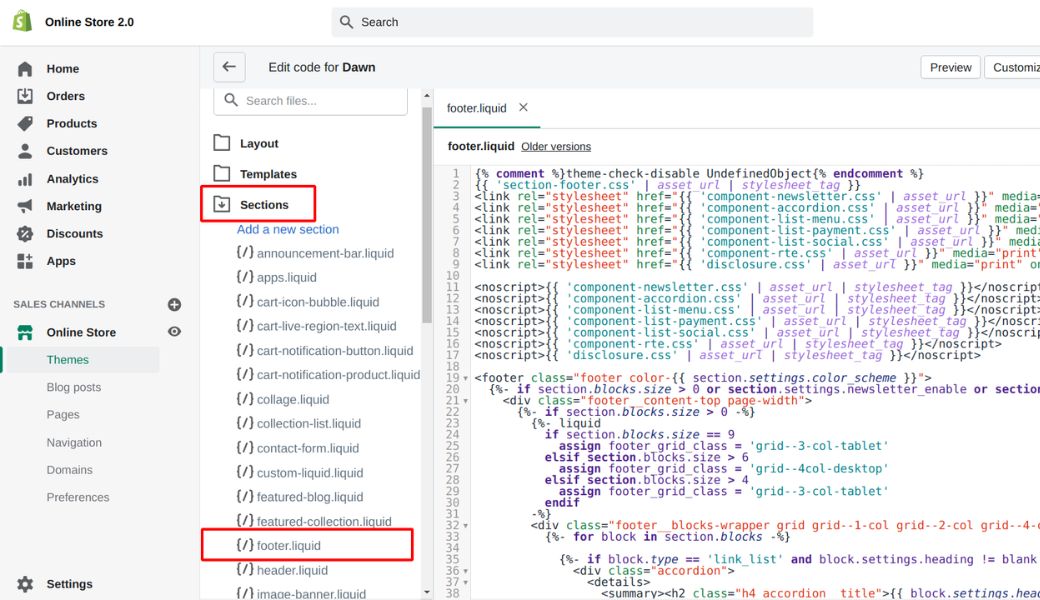1040x600 pixels.
Task: Expand the Layout folder
Action: click(x=259, y=143)
